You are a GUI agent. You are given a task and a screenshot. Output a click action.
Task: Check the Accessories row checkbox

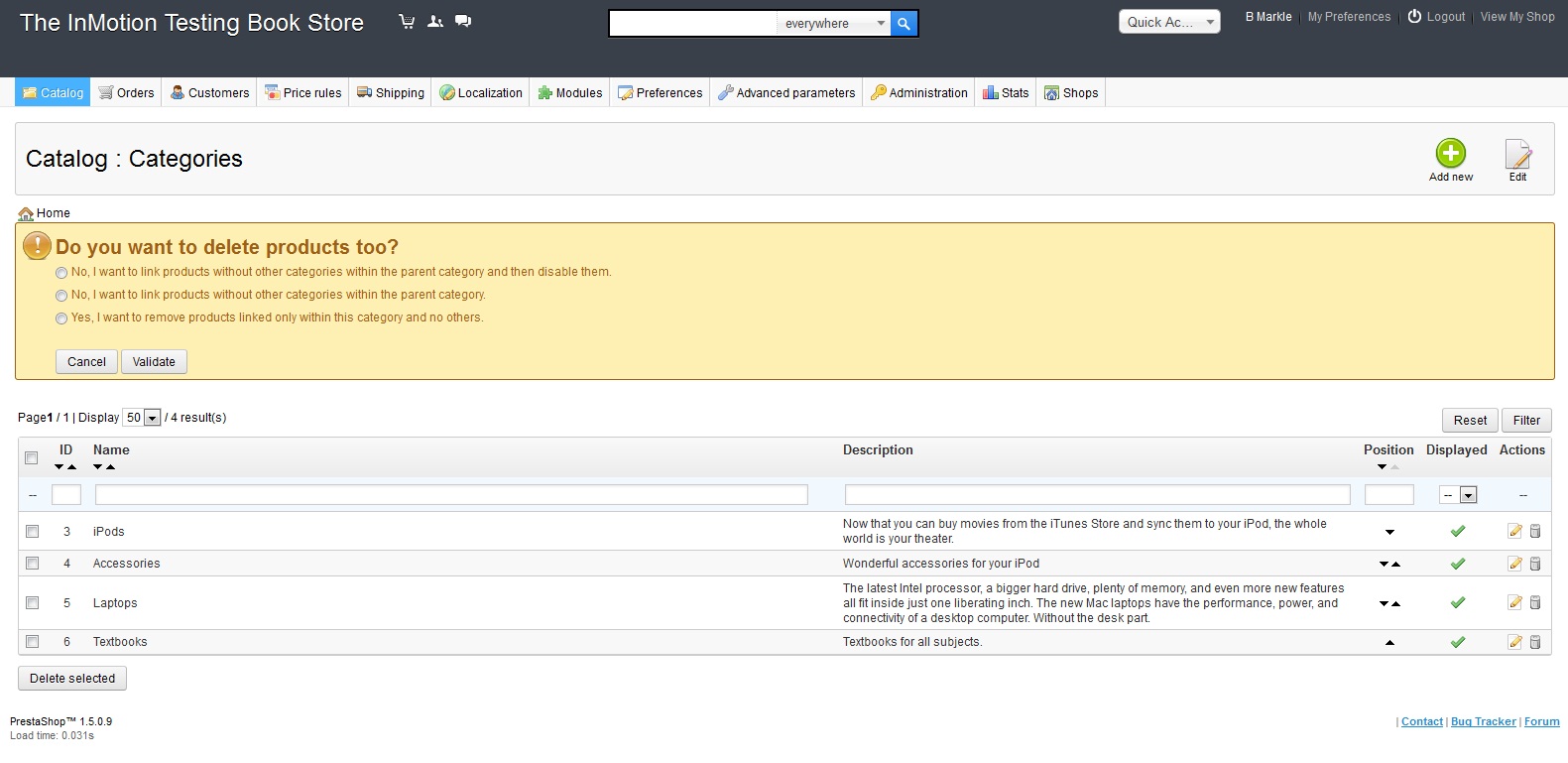click(32, 564)
